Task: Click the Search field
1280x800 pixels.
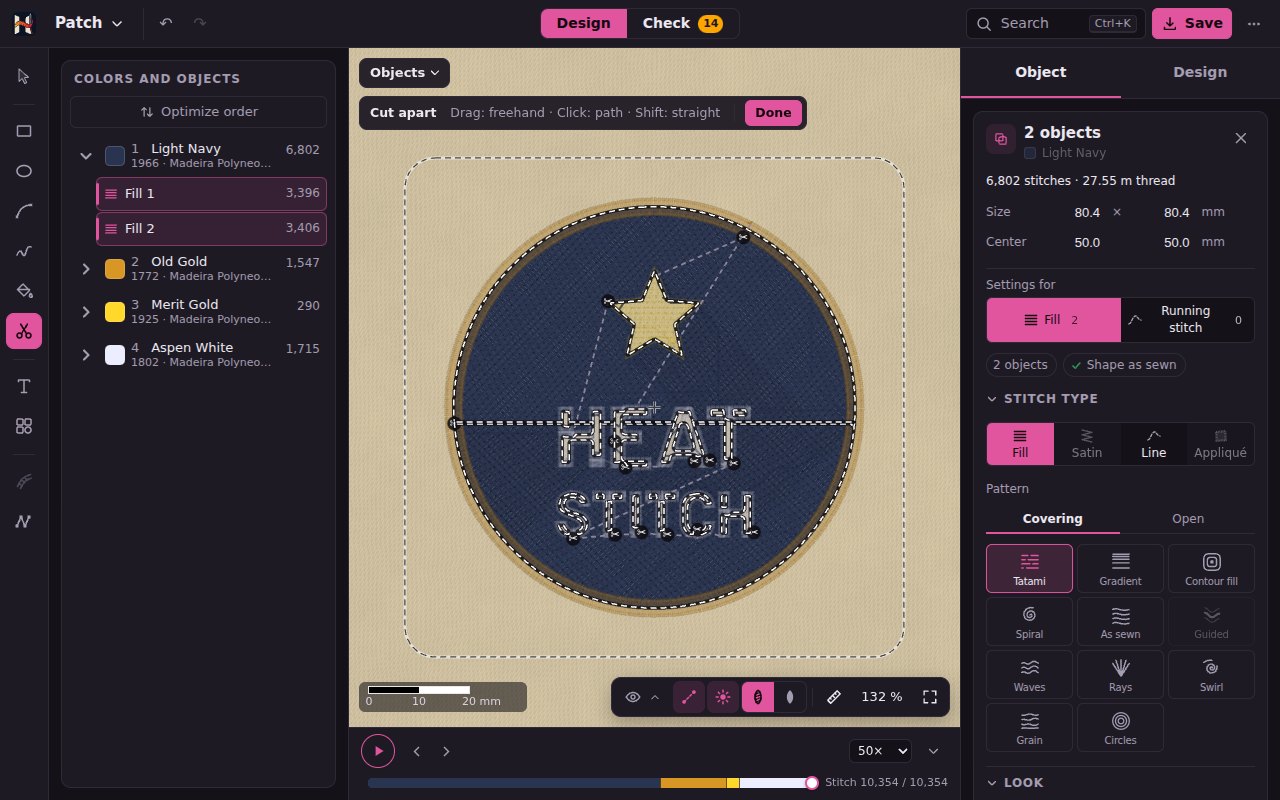Action: coord(1056,23)
